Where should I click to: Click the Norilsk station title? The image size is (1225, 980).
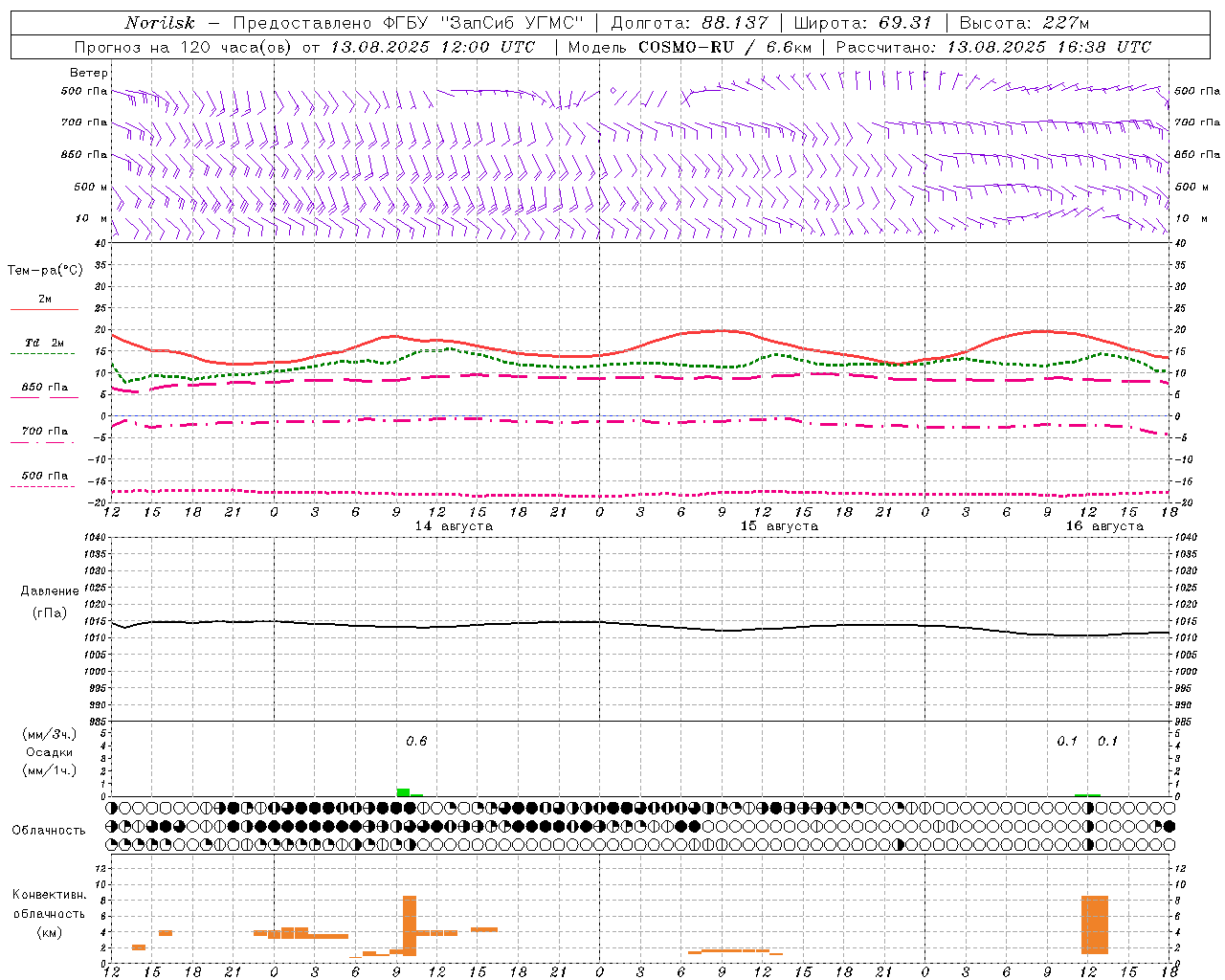pyautogui.click(x=160, y=23)
